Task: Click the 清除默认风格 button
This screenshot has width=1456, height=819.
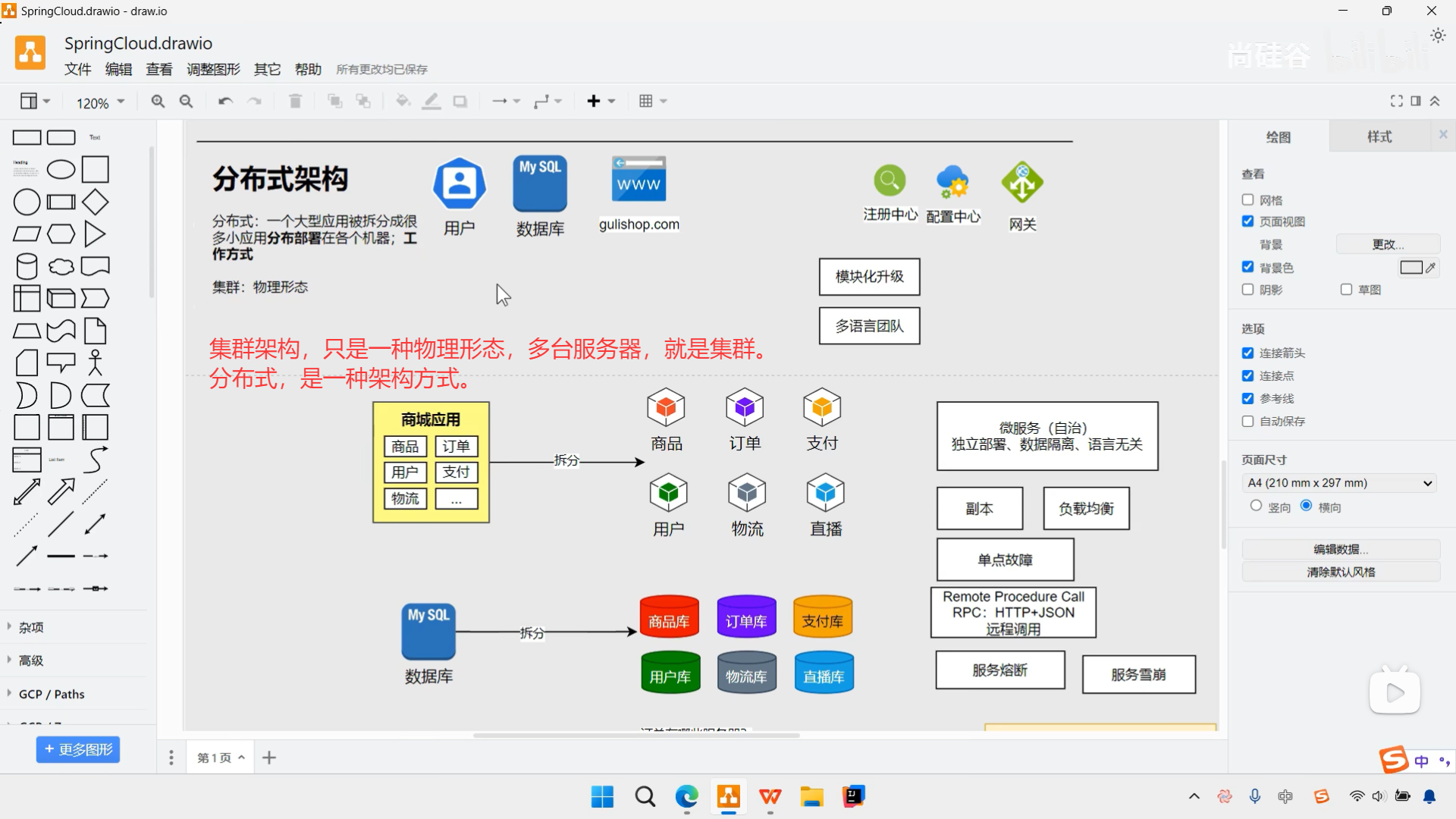Action: [1341, 572]
